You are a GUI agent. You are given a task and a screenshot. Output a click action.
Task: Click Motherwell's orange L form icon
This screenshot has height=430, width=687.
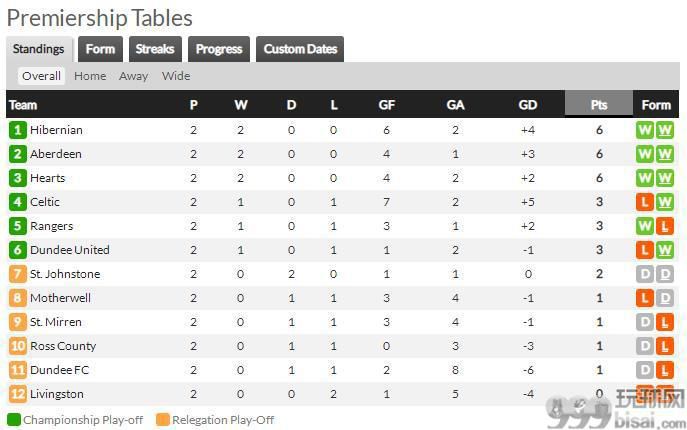pos(645,298)
